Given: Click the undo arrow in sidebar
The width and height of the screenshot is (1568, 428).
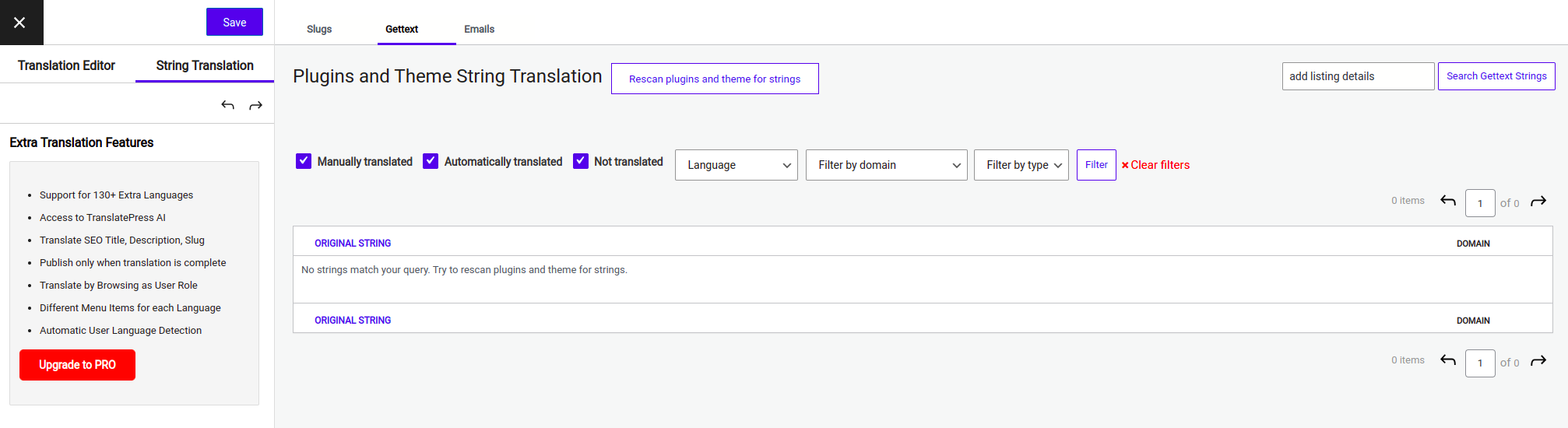Looking at the screenshot, I should tap(227, 105).
